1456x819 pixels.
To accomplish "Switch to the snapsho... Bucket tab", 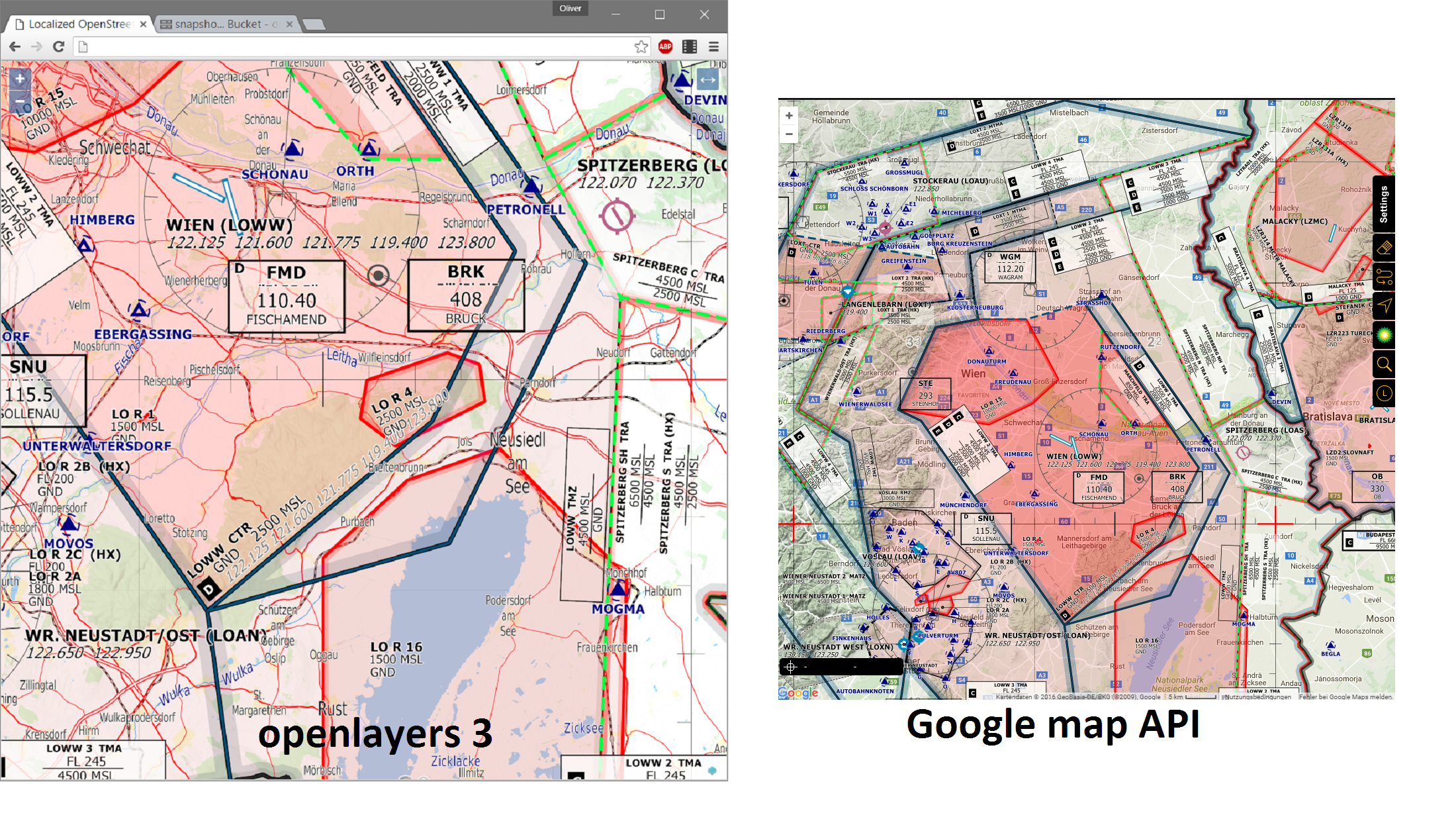I will click(218, 24).
